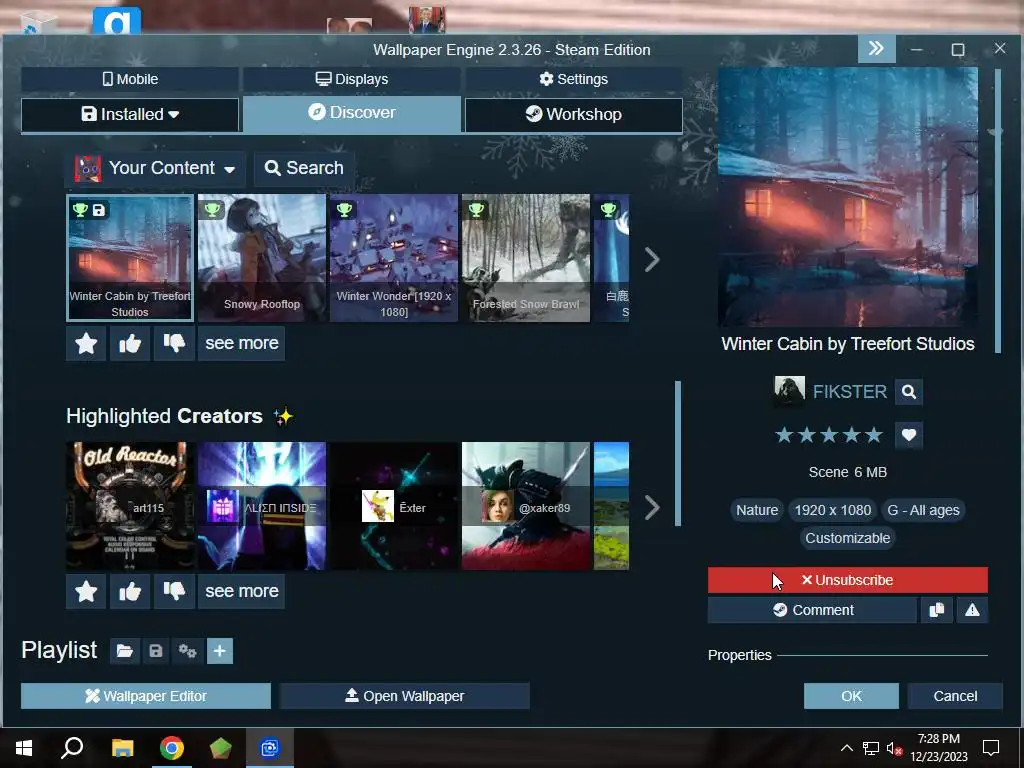Screen dimensions: 1024x768
Task: Confirm with the OK button
Action: [851, 696]
